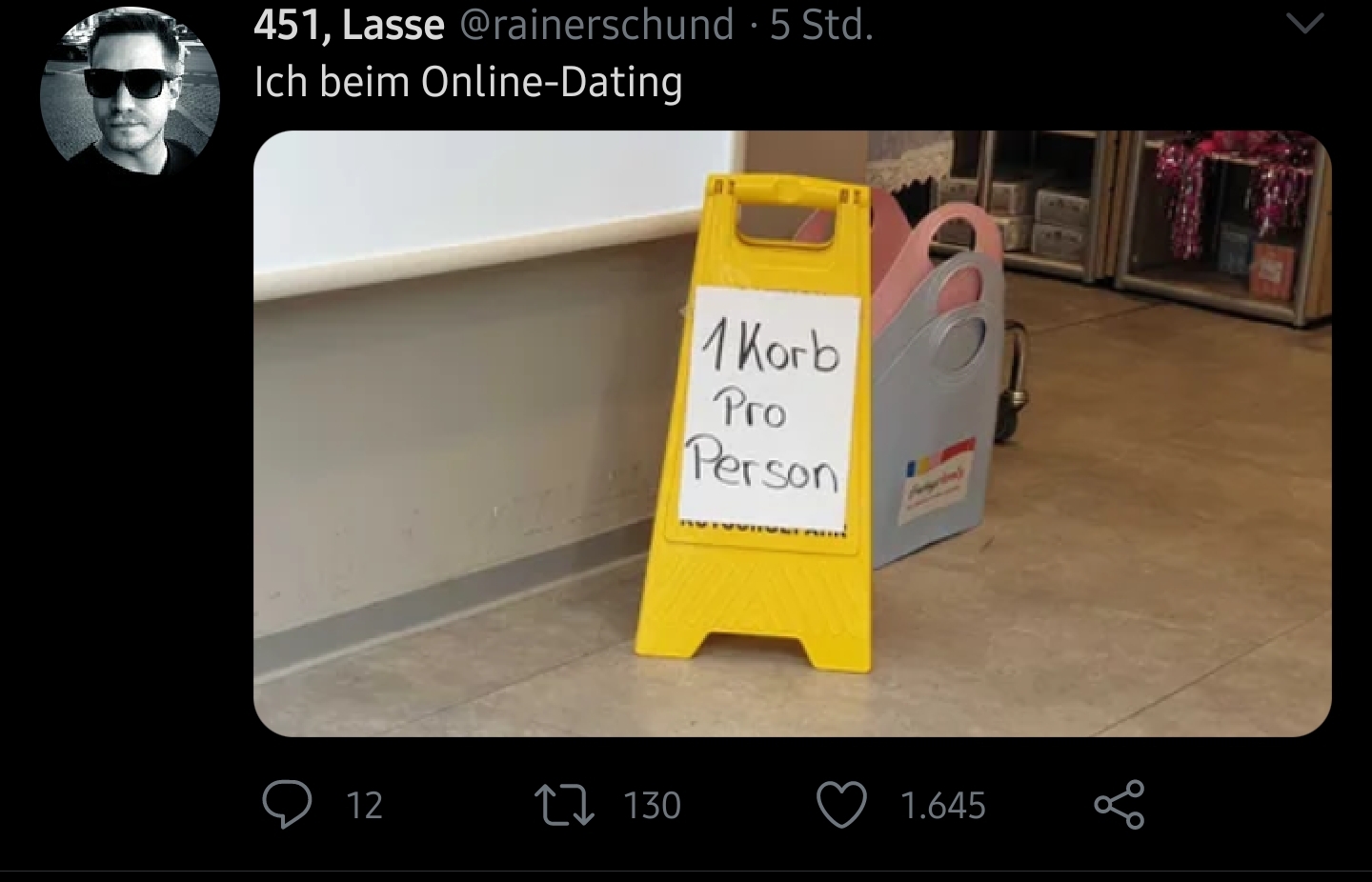Open the profile picture with sunglasses
The height and width of the screenshot is (882, 1372).
[130, 91]
